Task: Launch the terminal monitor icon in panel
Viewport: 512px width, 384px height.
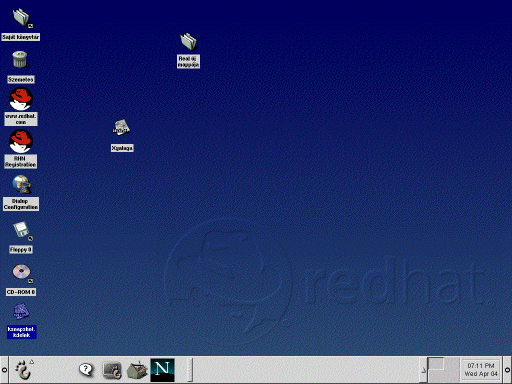Action: point(112,370)
